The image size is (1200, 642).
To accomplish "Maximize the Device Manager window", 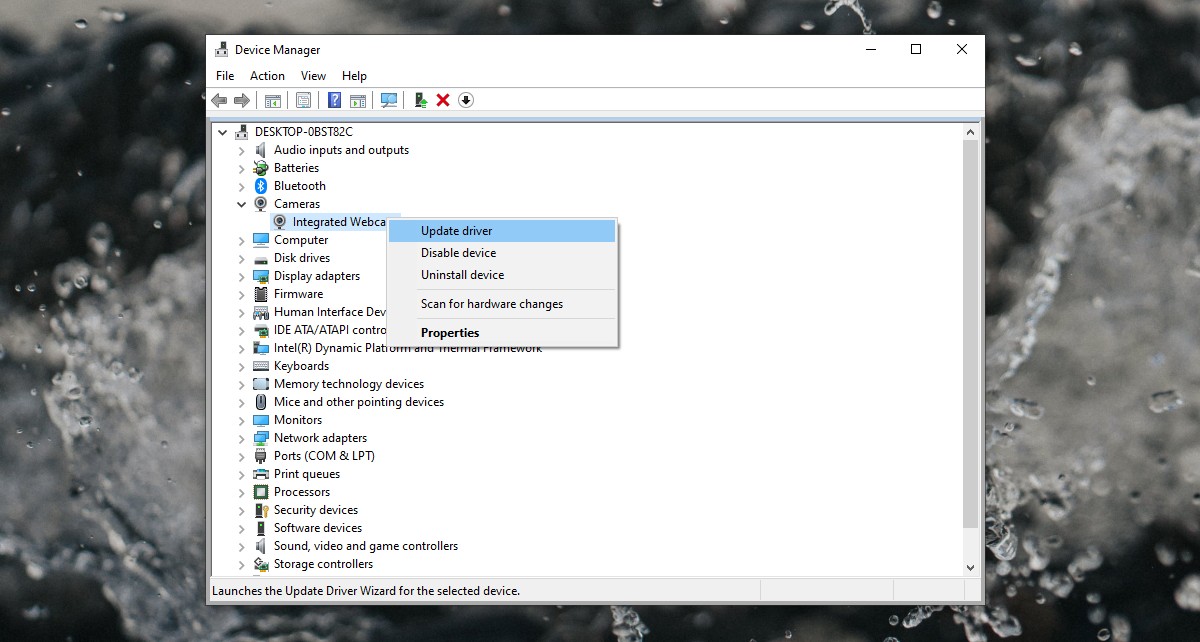I will (x=916, y=49).
